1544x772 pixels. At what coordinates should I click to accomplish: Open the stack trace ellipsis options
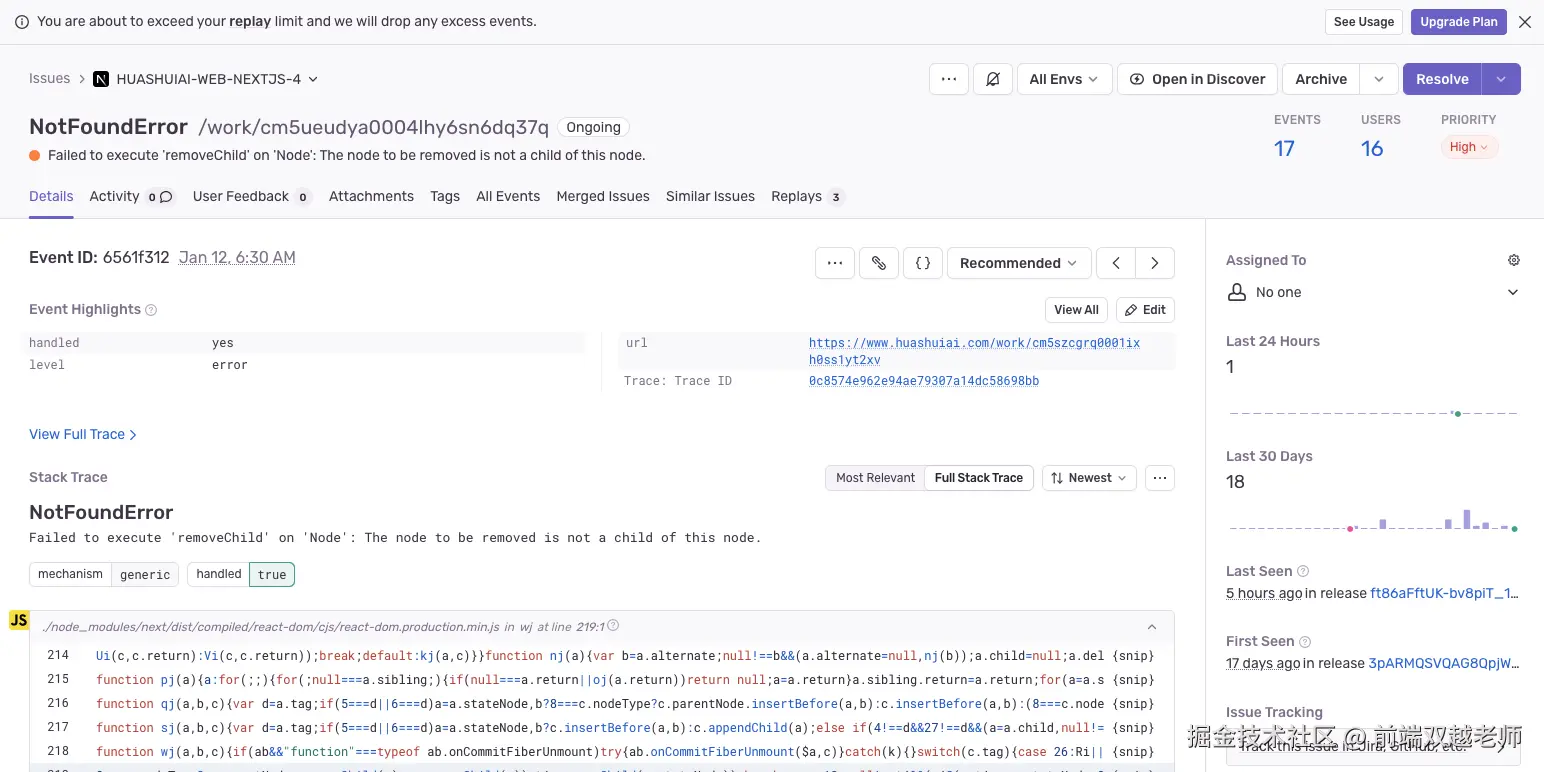tap(1159, 478)
